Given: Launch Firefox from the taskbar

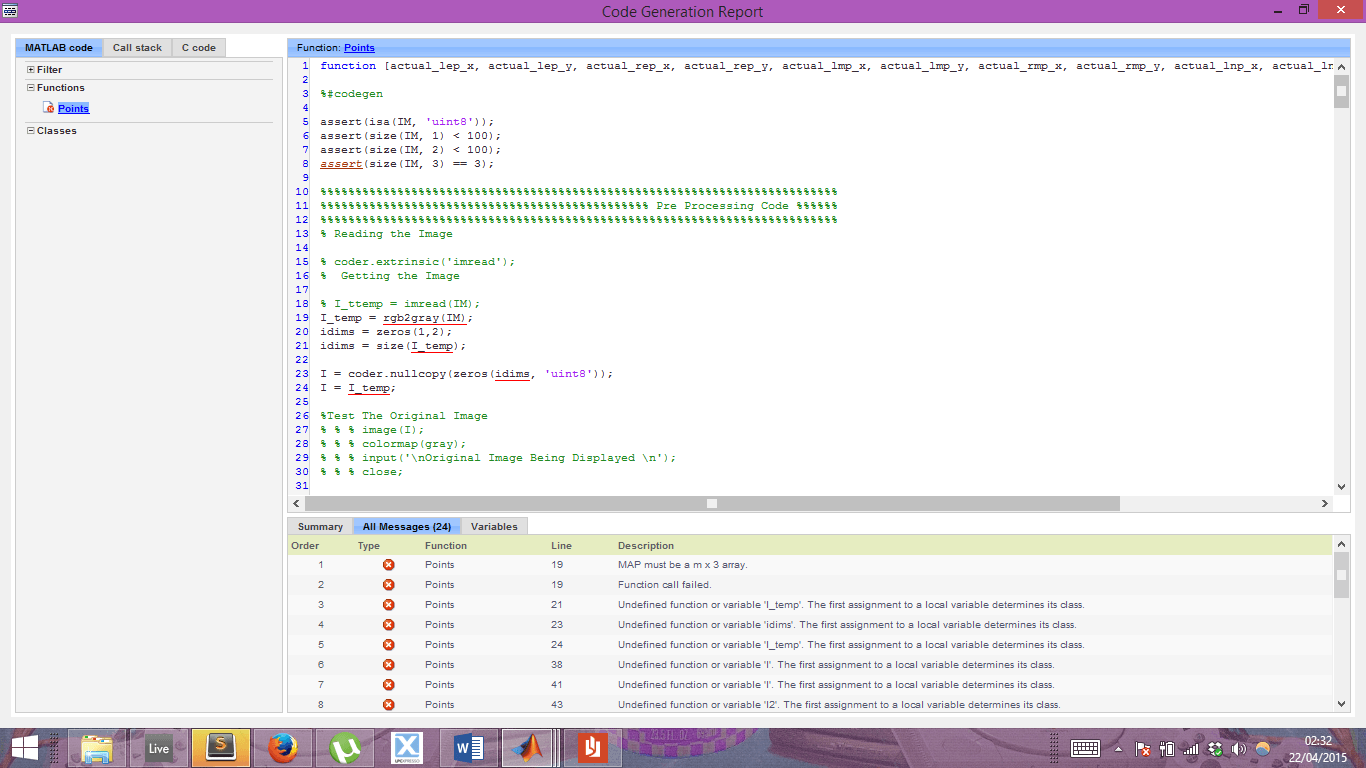Looking at the screenshot, I should pyautogui.click(x=284, y=748).
